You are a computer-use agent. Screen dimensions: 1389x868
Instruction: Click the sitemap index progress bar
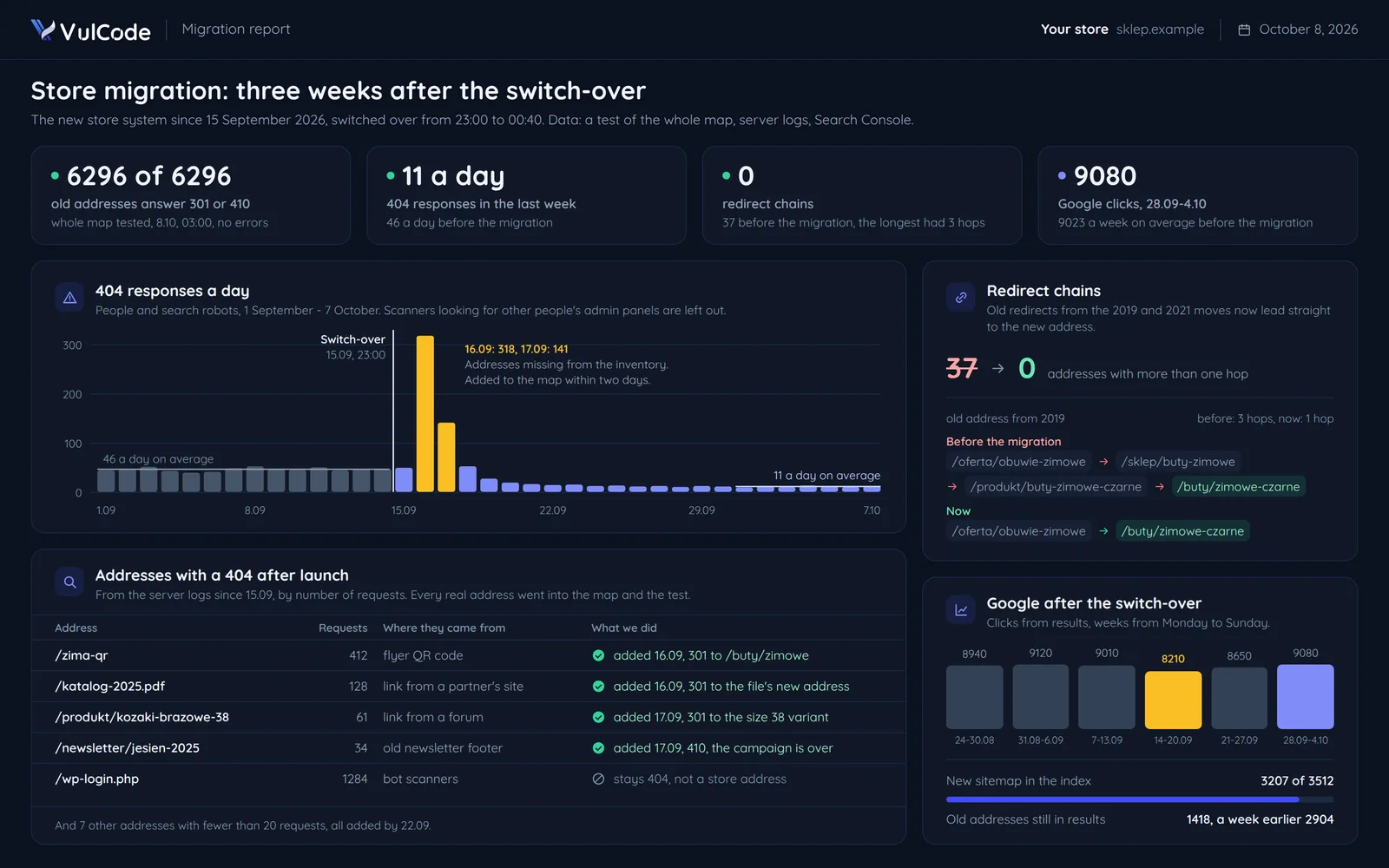click(x=1140, y=799)
